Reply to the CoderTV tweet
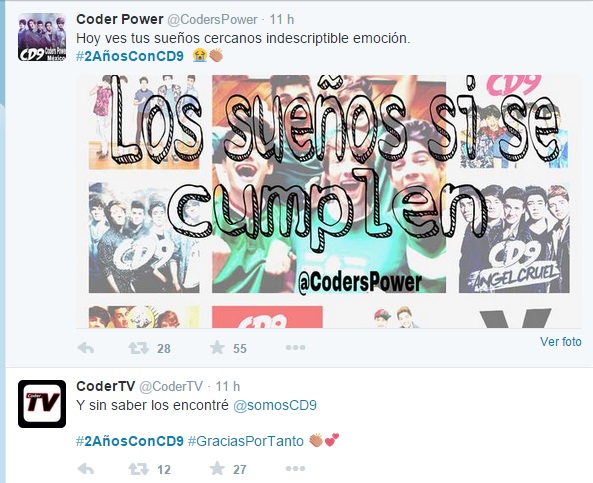593x483 pixels. (85, 469)
